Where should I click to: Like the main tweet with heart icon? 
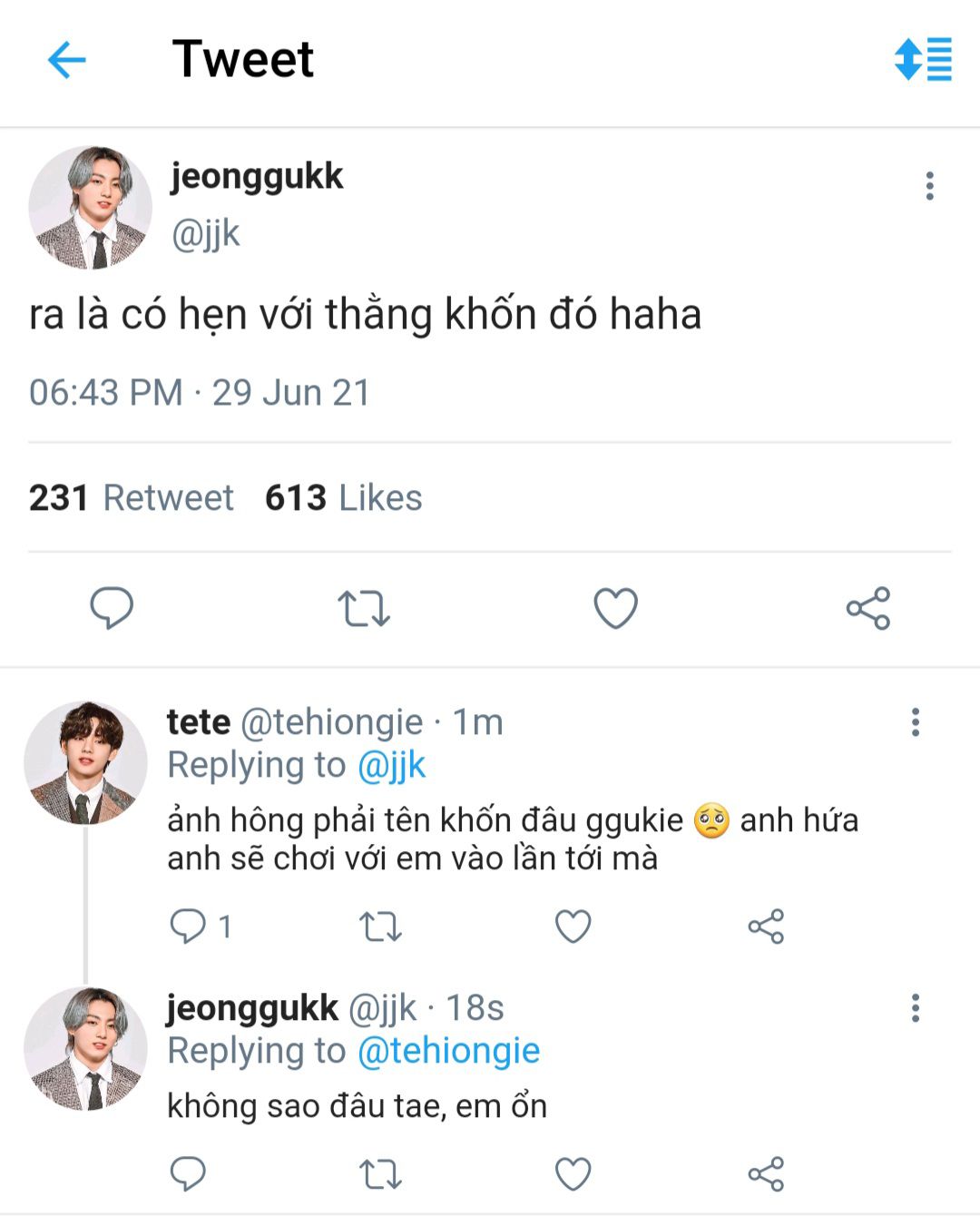(x=616, y=608)
